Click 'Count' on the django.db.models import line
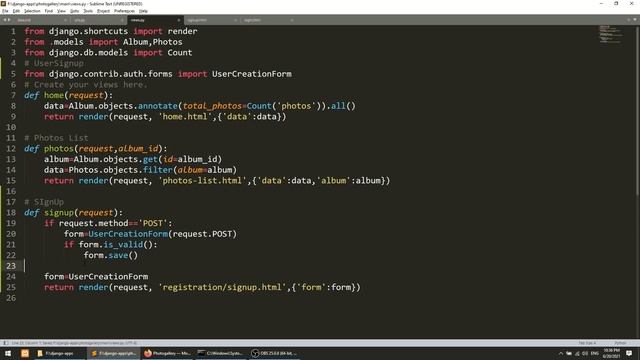 (180, 53)
